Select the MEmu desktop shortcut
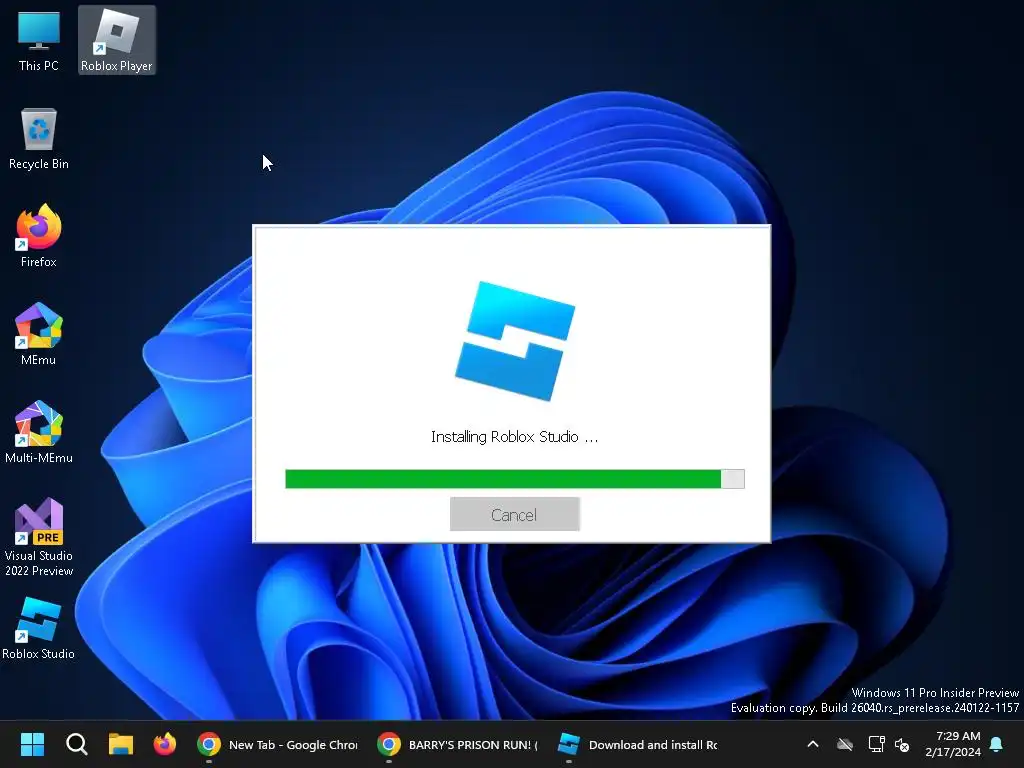 click(39, 334)
